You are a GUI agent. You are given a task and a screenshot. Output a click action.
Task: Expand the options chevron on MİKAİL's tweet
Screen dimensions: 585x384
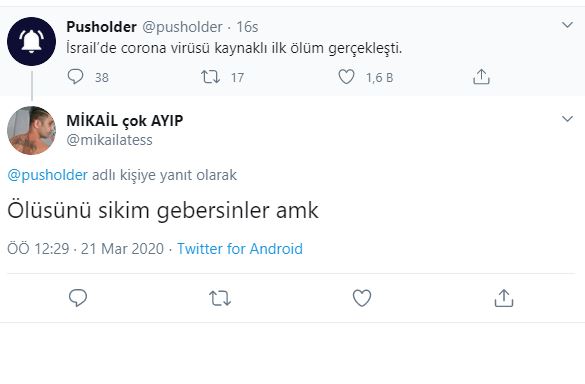click(567, 119)
